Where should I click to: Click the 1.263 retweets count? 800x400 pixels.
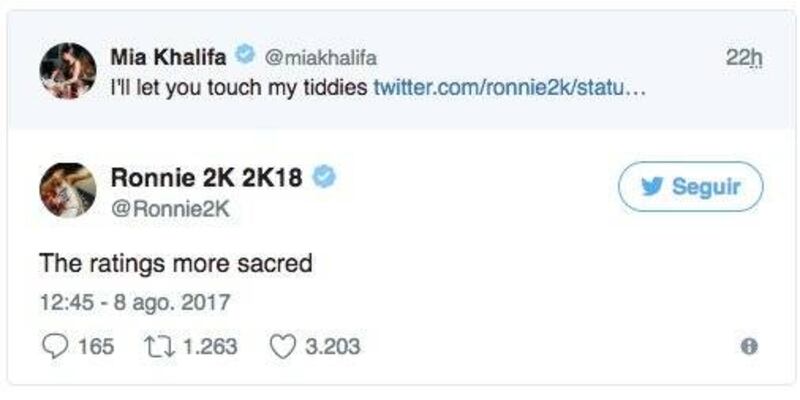click(212, 346)
